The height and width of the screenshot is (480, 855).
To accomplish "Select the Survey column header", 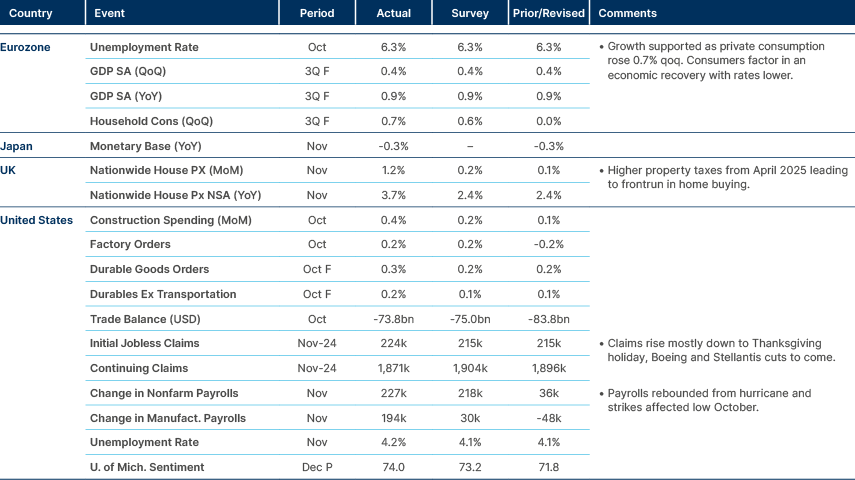I will point(471,14).
